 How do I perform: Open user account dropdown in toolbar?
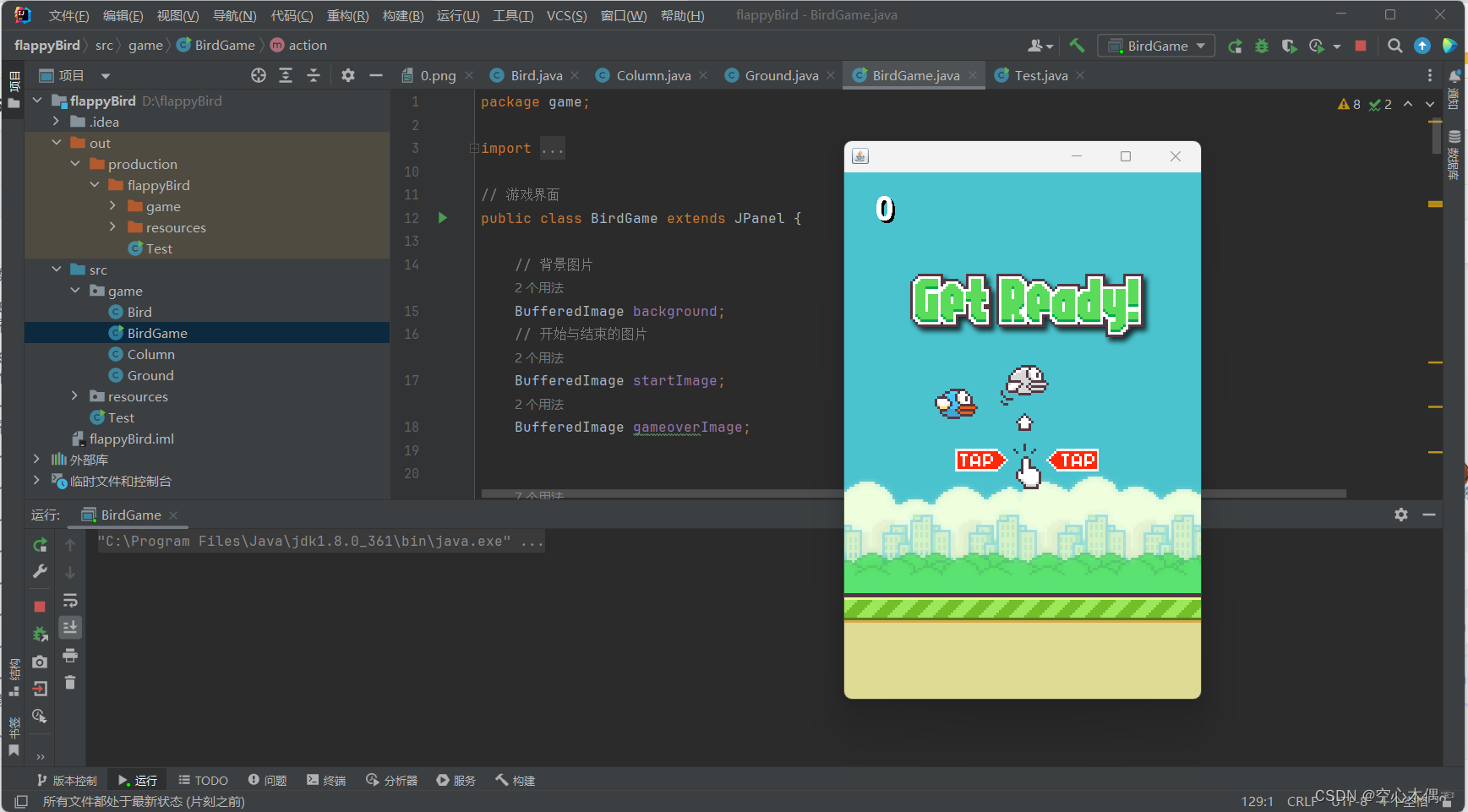pyautogui.click(x=1040, y=46)
